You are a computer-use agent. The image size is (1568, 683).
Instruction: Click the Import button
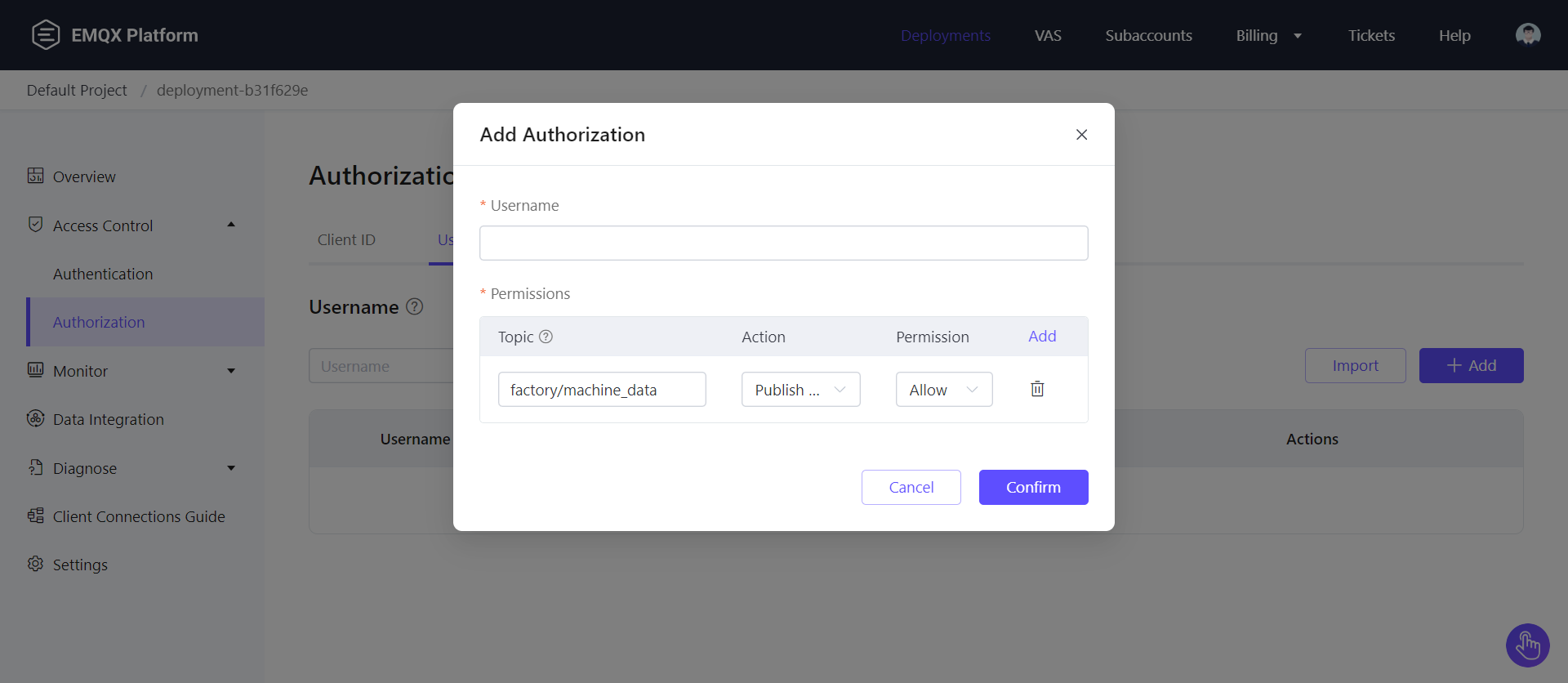[1355, 365]
